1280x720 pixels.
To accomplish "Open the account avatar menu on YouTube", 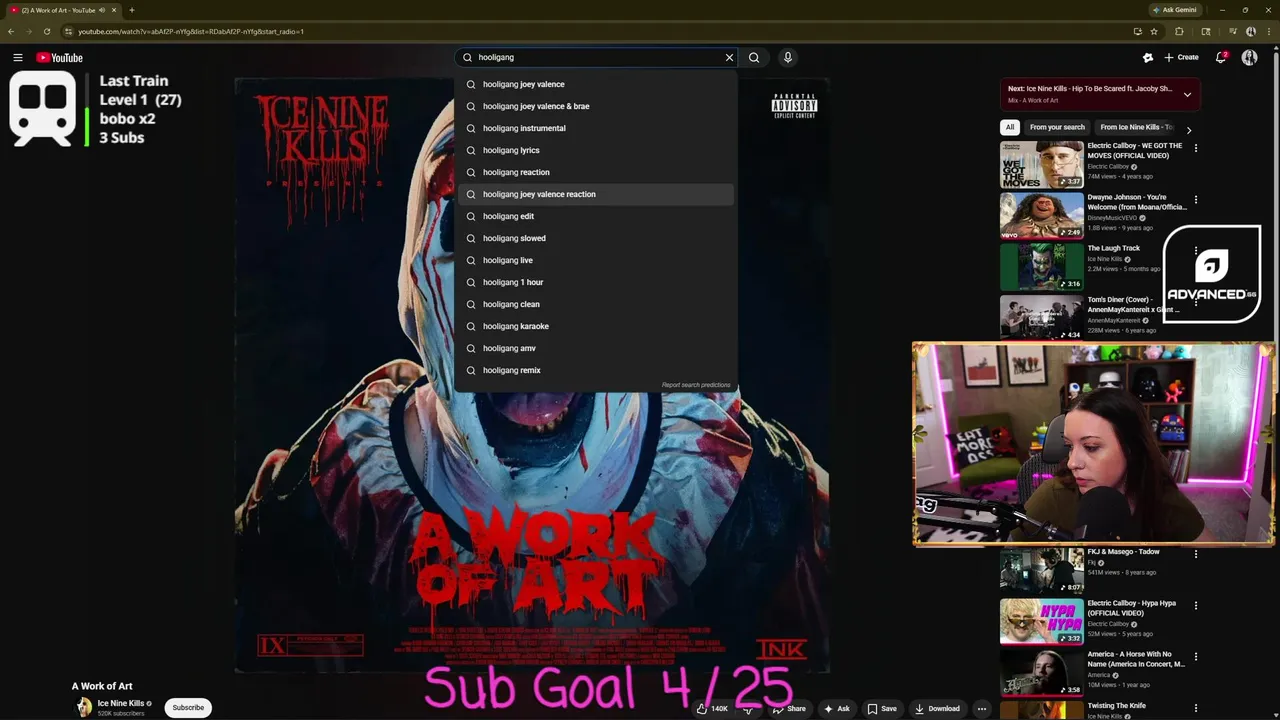I will 1249,58.
